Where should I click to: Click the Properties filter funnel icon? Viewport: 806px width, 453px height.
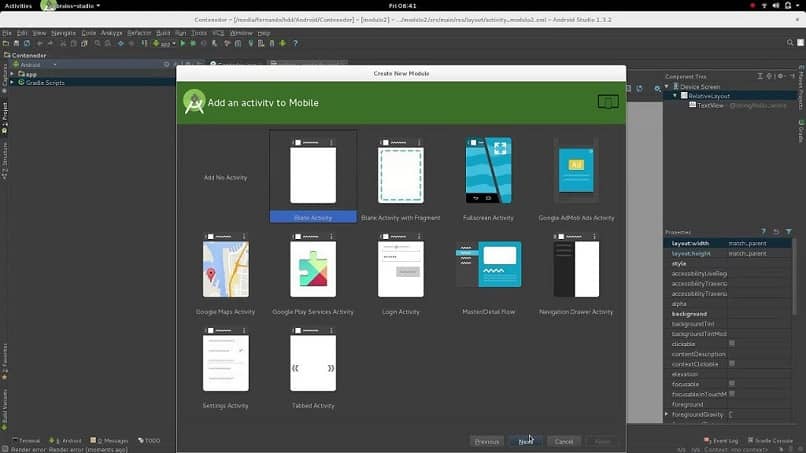coord(789,232)
